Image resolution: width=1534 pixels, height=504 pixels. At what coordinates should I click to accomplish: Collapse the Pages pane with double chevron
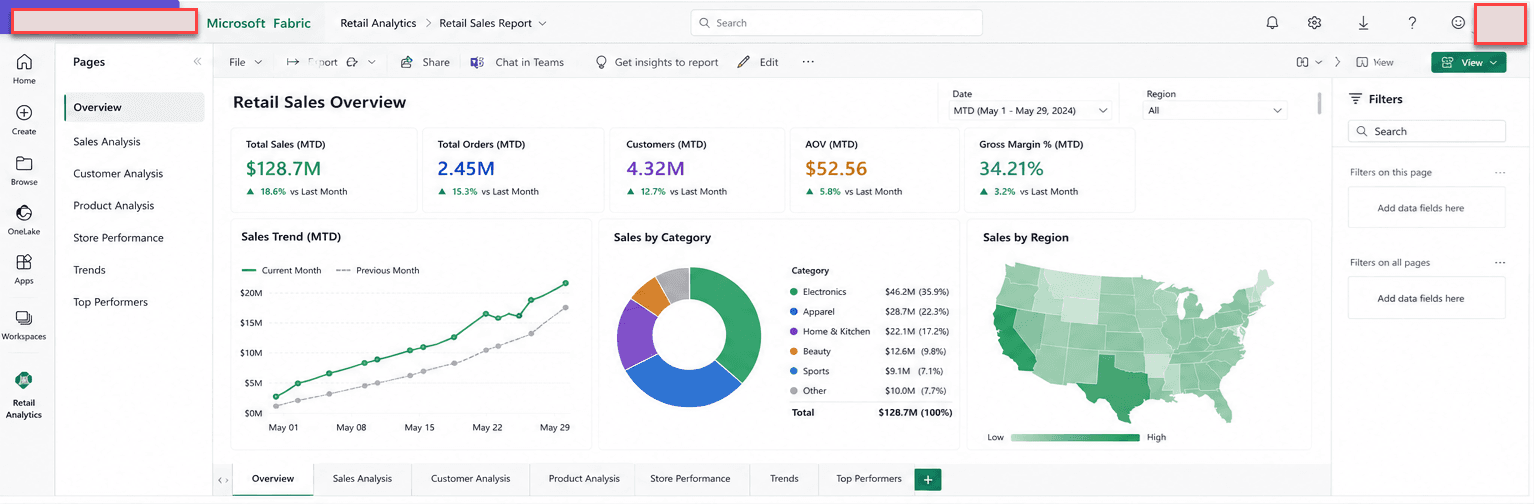(x=197, y=62)
